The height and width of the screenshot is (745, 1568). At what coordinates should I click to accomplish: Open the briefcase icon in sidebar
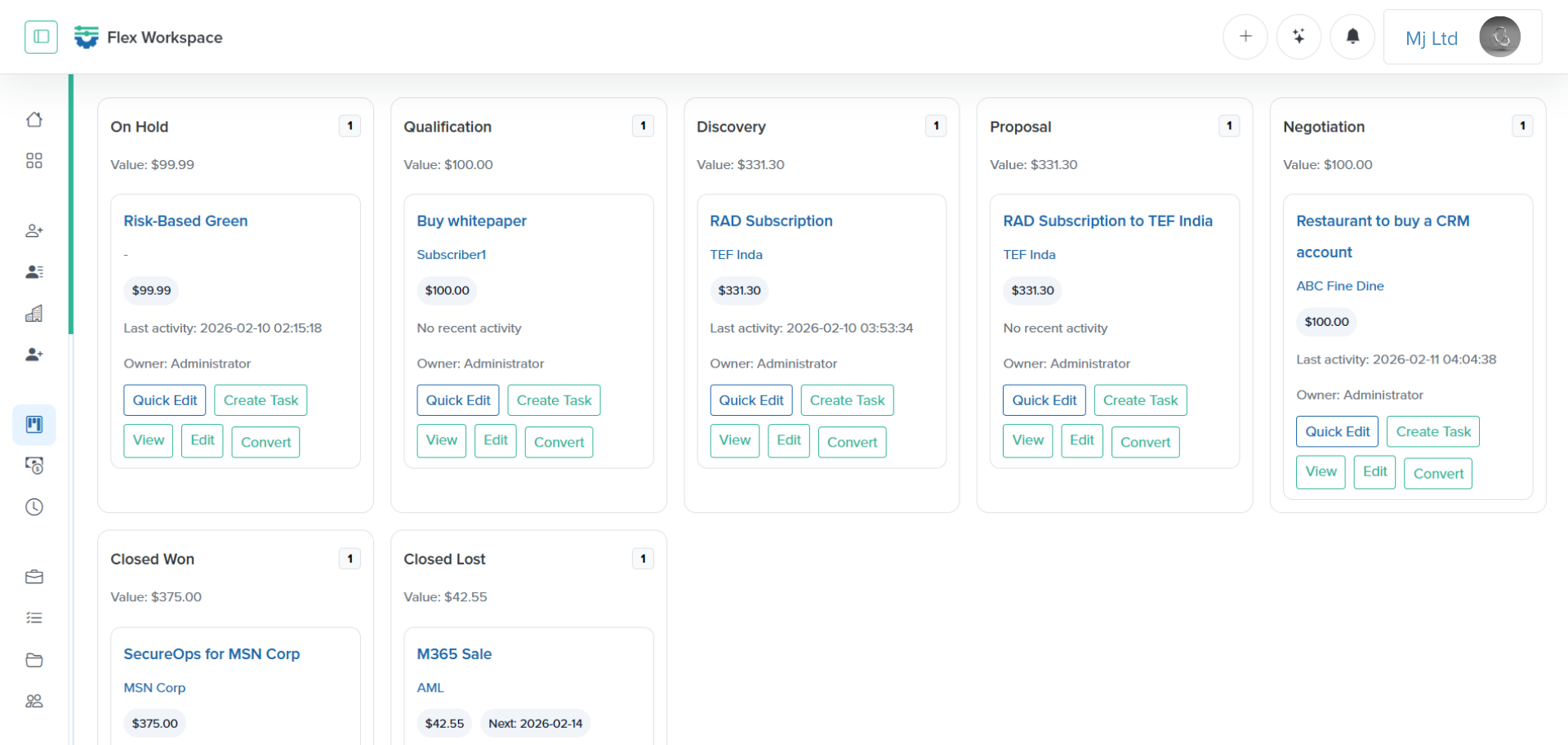click(34, 578)
